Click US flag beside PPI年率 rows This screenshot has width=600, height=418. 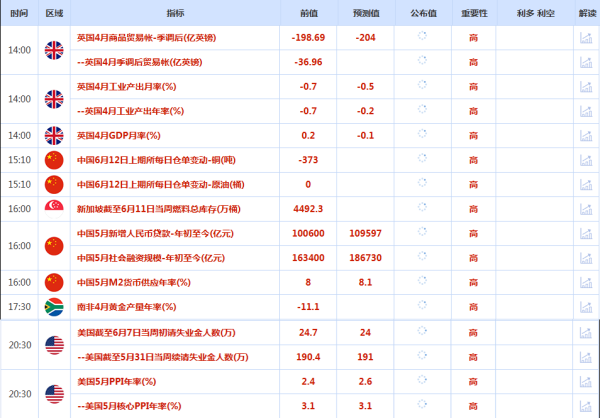54,394
